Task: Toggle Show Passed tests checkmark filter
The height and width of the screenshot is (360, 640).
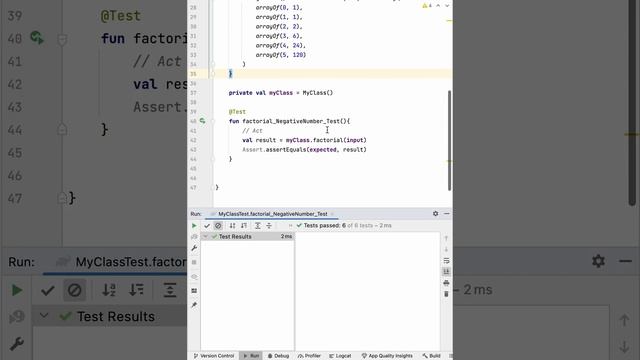Action: tap(207, 226)
